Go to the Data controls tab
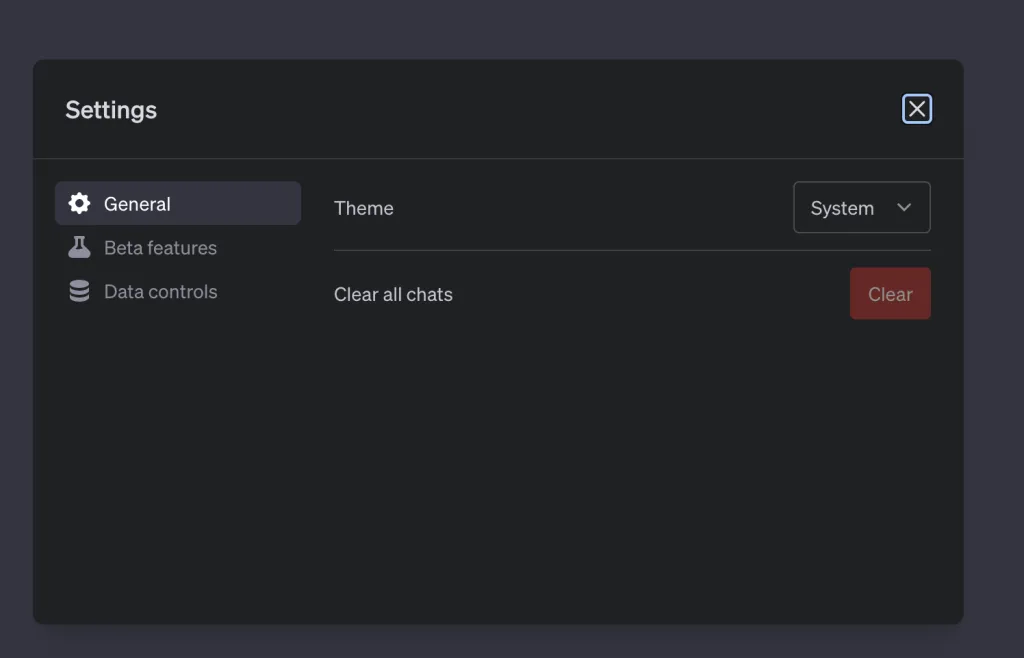 178,291
